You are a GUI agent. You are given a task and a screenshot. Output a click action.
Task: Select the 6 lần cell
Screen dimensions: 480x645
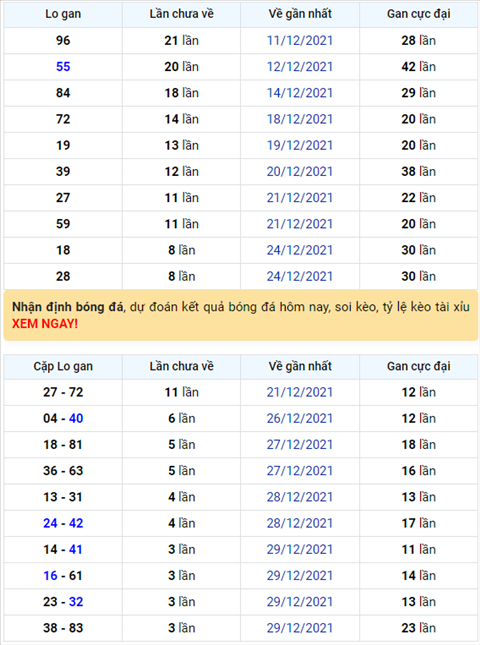(181, 418)
